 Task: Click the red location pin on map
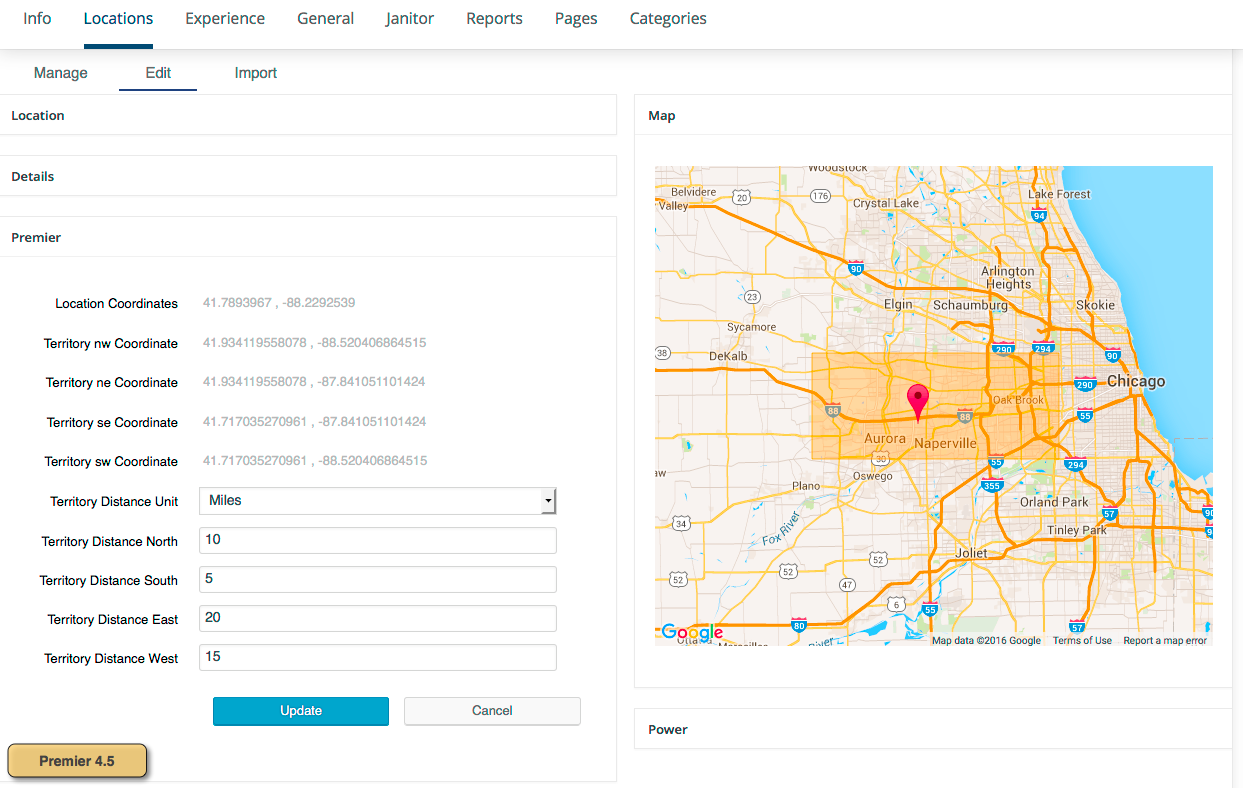pos(917,401)
